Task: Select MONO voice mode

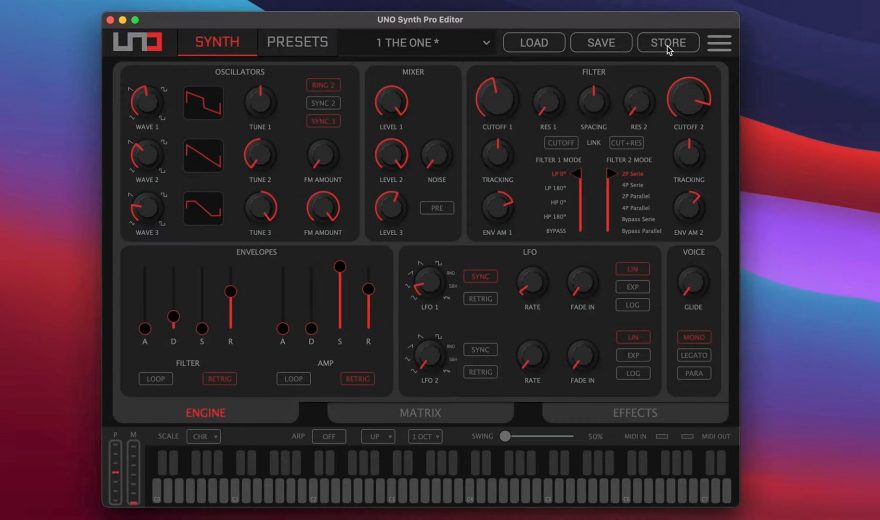Action: 694,338
